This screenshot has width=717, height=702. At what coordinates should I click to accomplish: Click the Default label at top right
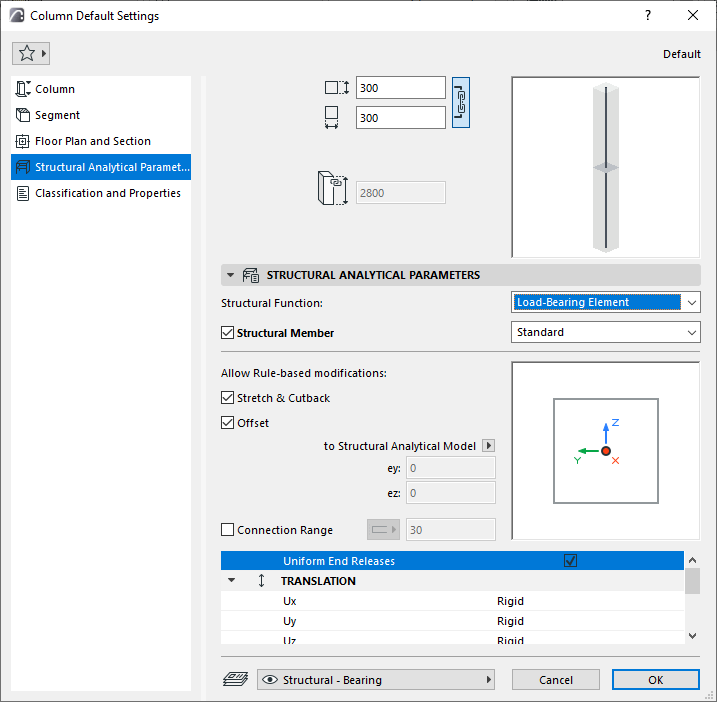point(681,54)
